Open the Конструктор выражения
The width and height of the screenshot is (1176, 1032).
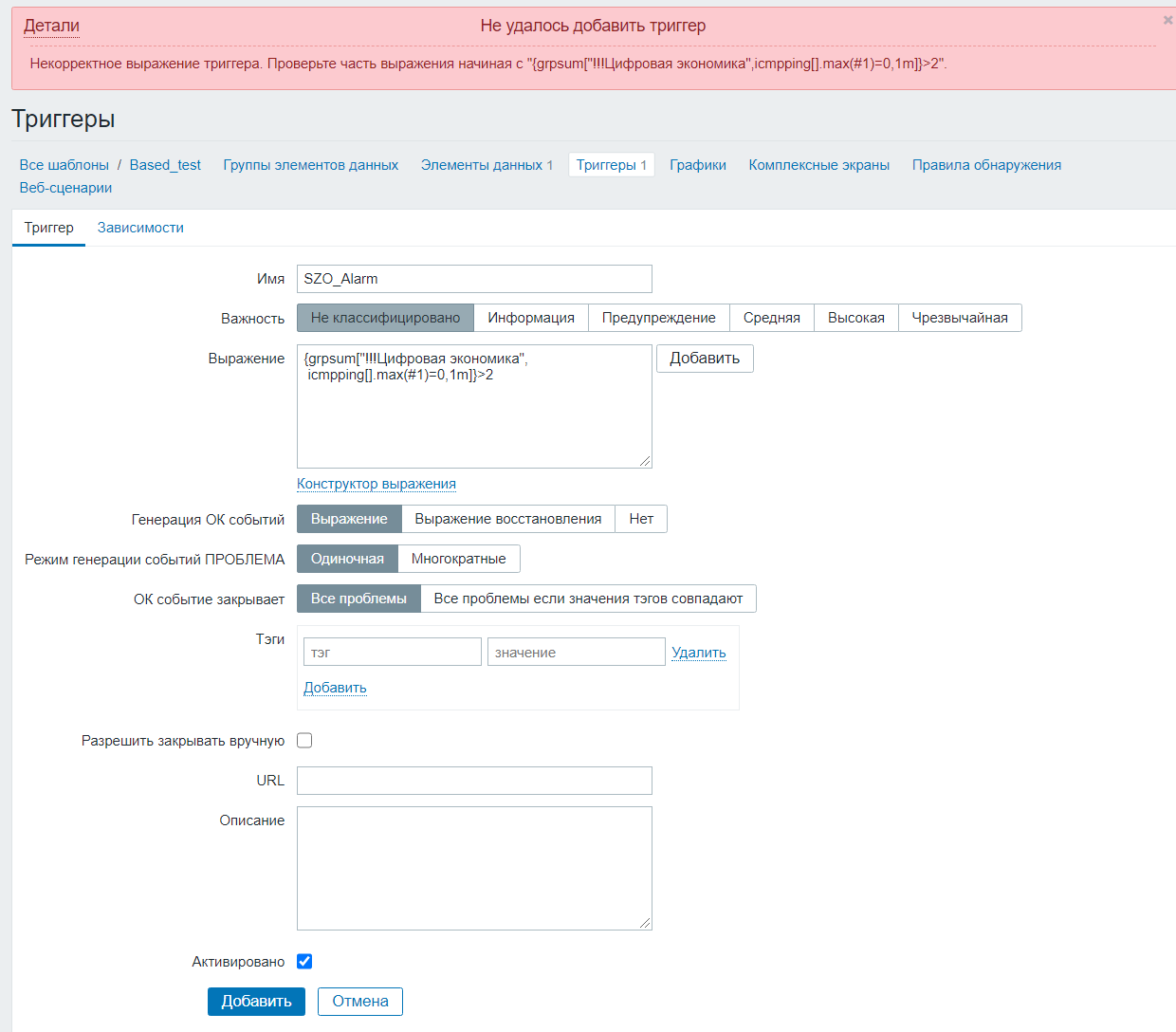tap(377, 484)
